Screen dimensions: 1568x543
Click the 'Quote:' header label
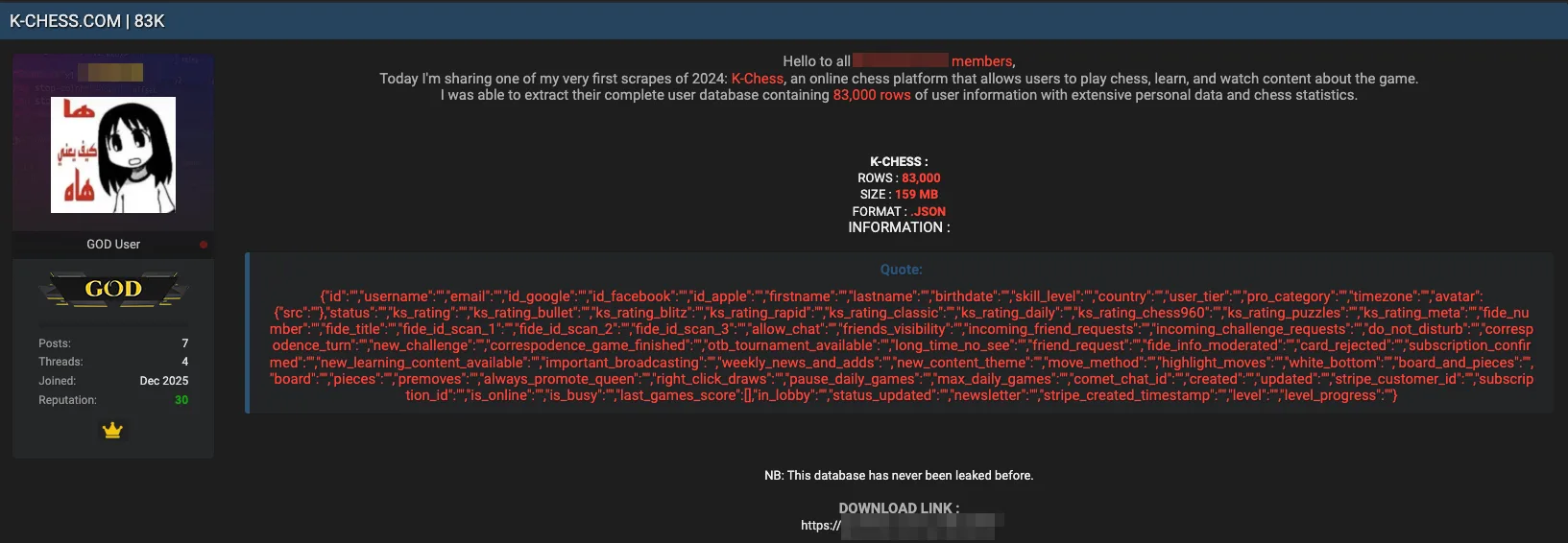click(x=901, y=270)
